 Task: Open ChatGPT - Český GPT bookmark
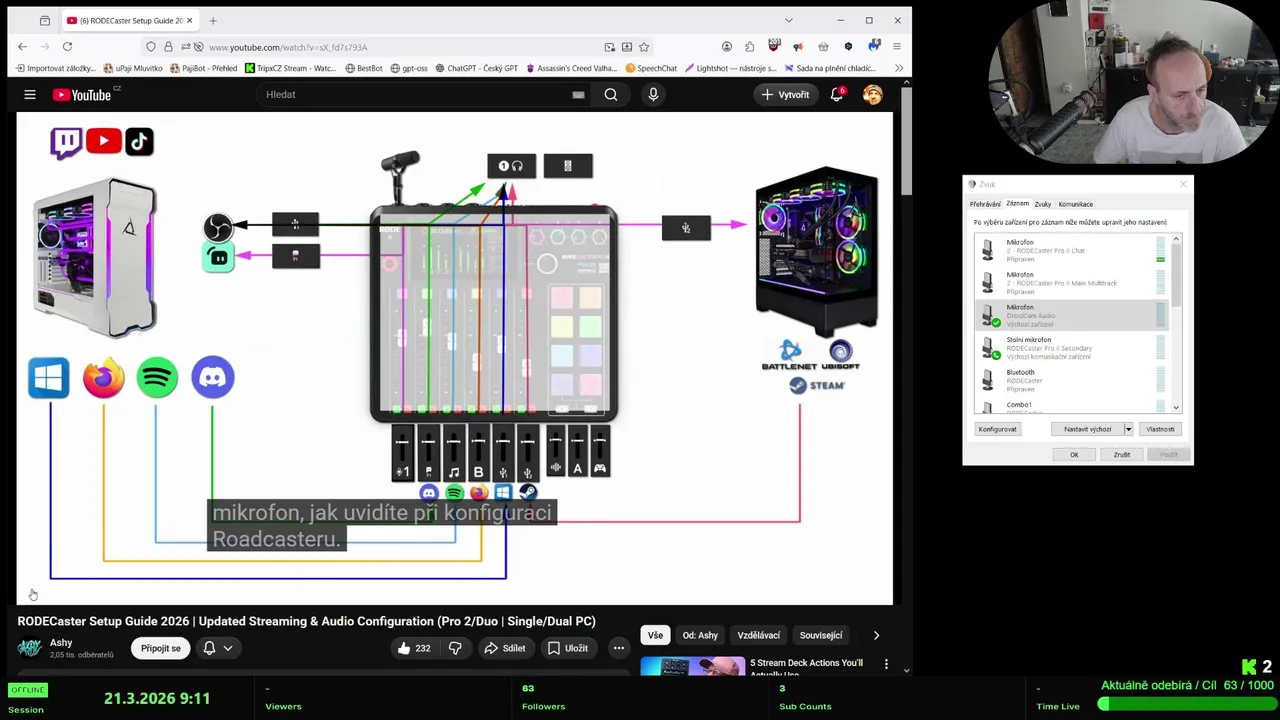(x=476, y=68)
